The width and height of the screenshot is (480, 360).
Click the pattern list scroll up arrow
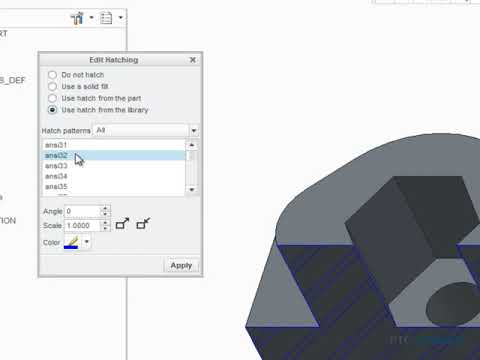point(192,145)
